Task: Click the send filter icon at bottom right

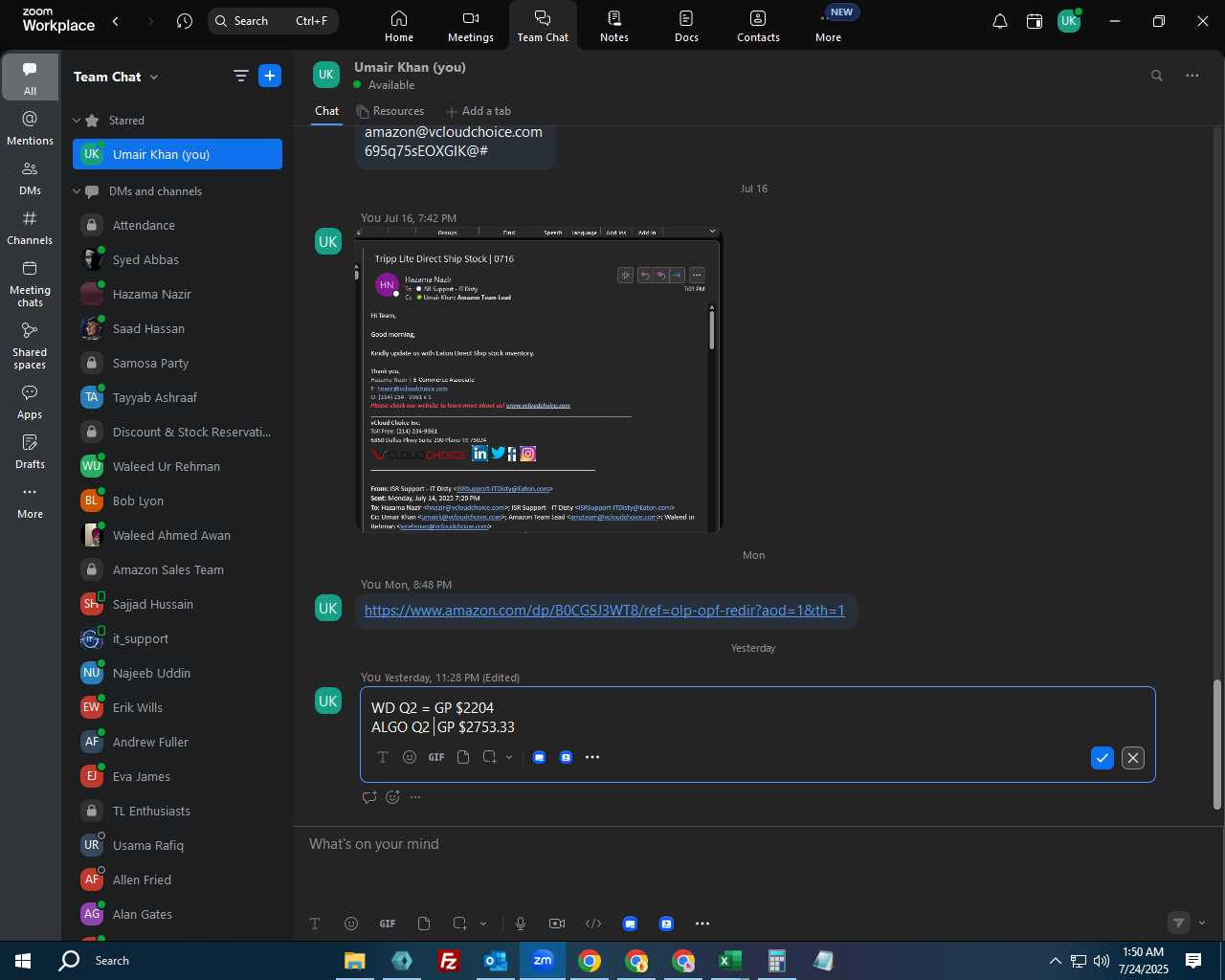Action: point(1179,923)
